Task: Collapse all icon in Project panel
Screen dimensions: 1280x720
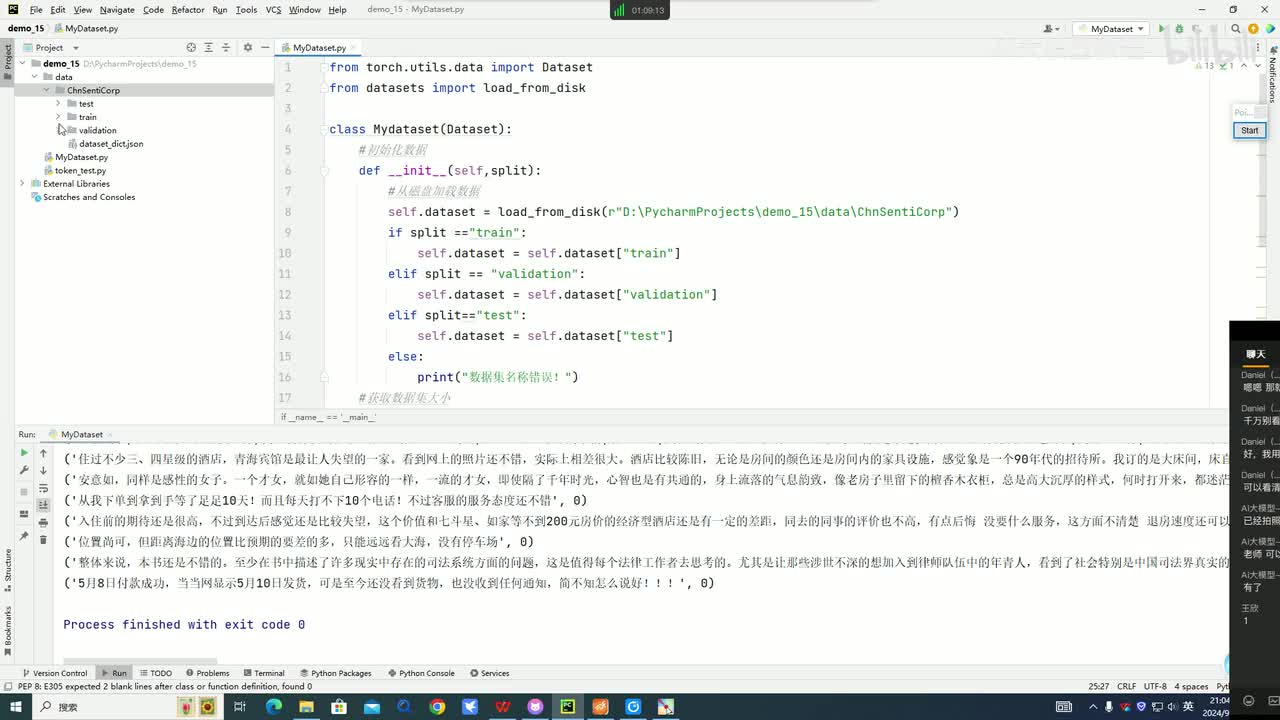Action: pyautogui.click(x=225, y=47)
